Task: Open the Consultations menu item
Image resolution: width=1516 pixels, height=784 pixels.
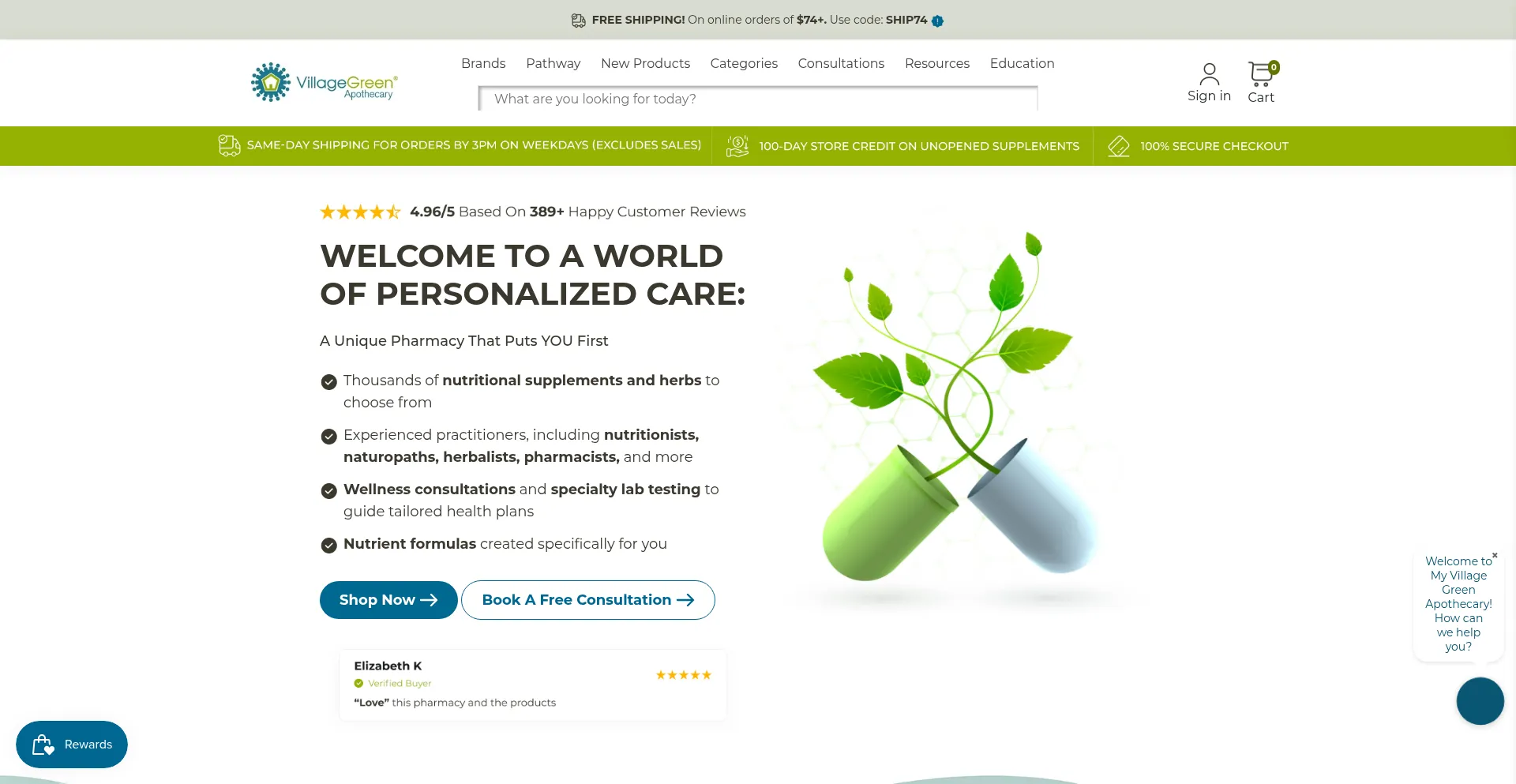Action: coord(841,63)
